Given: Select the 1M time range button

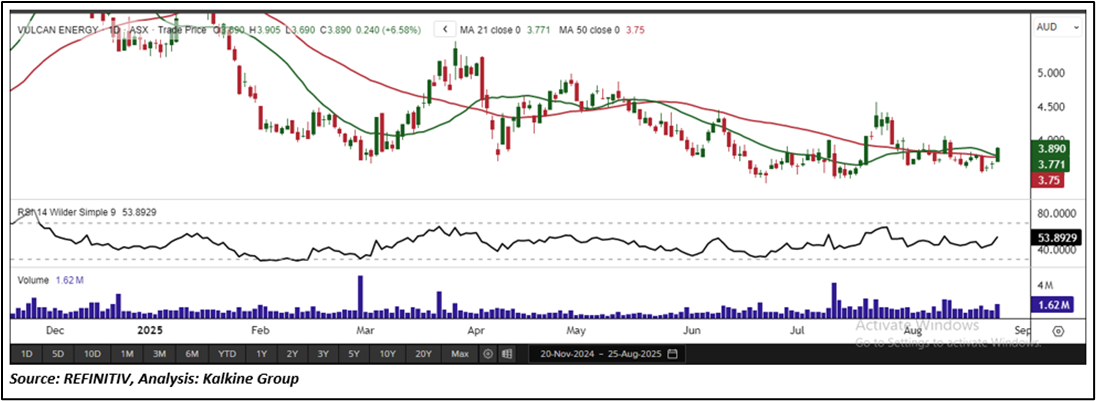Looking at the screenshot, I should 127,353.
